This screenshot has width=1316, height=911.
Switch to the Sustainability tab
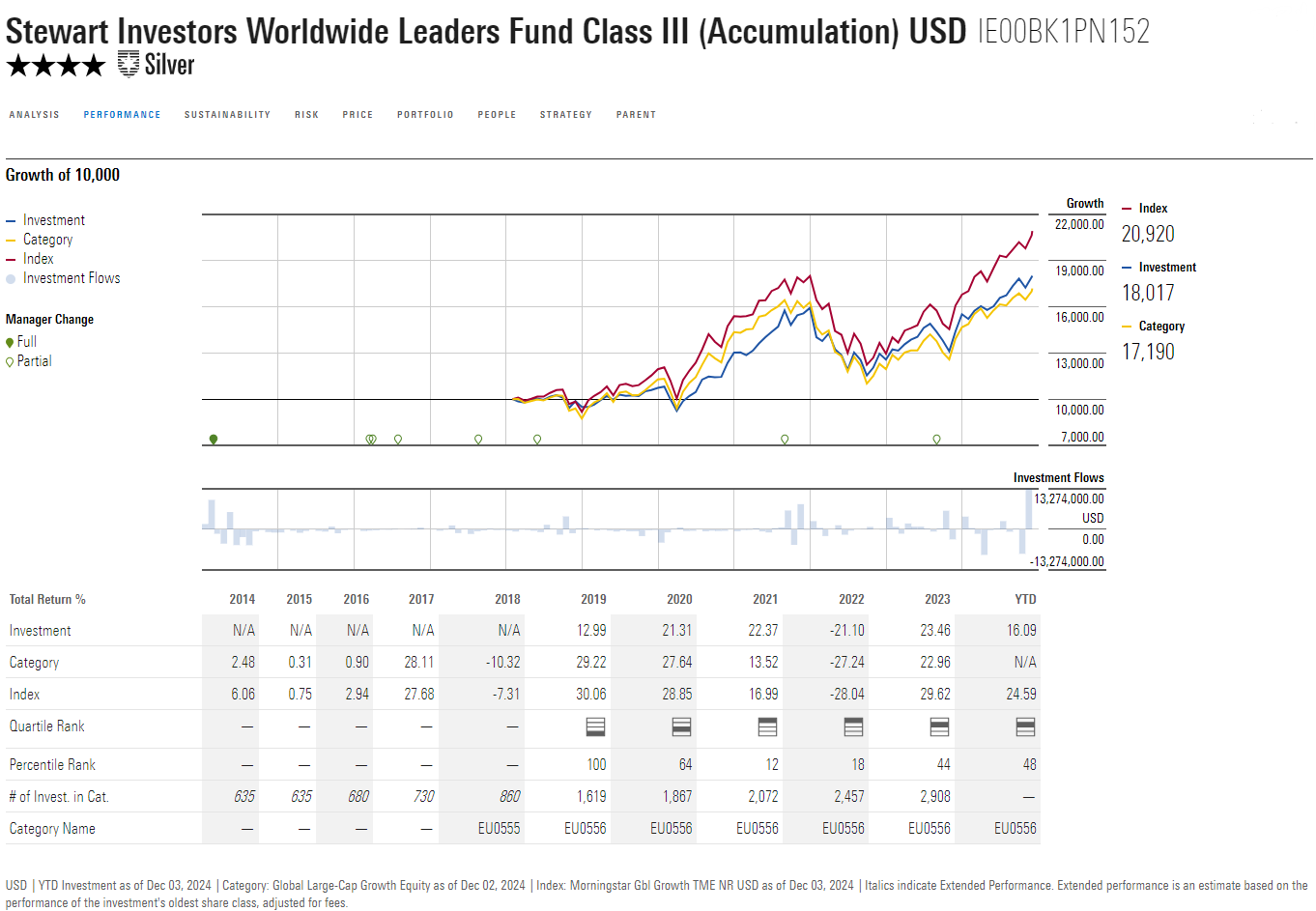[x=228, y=115]
